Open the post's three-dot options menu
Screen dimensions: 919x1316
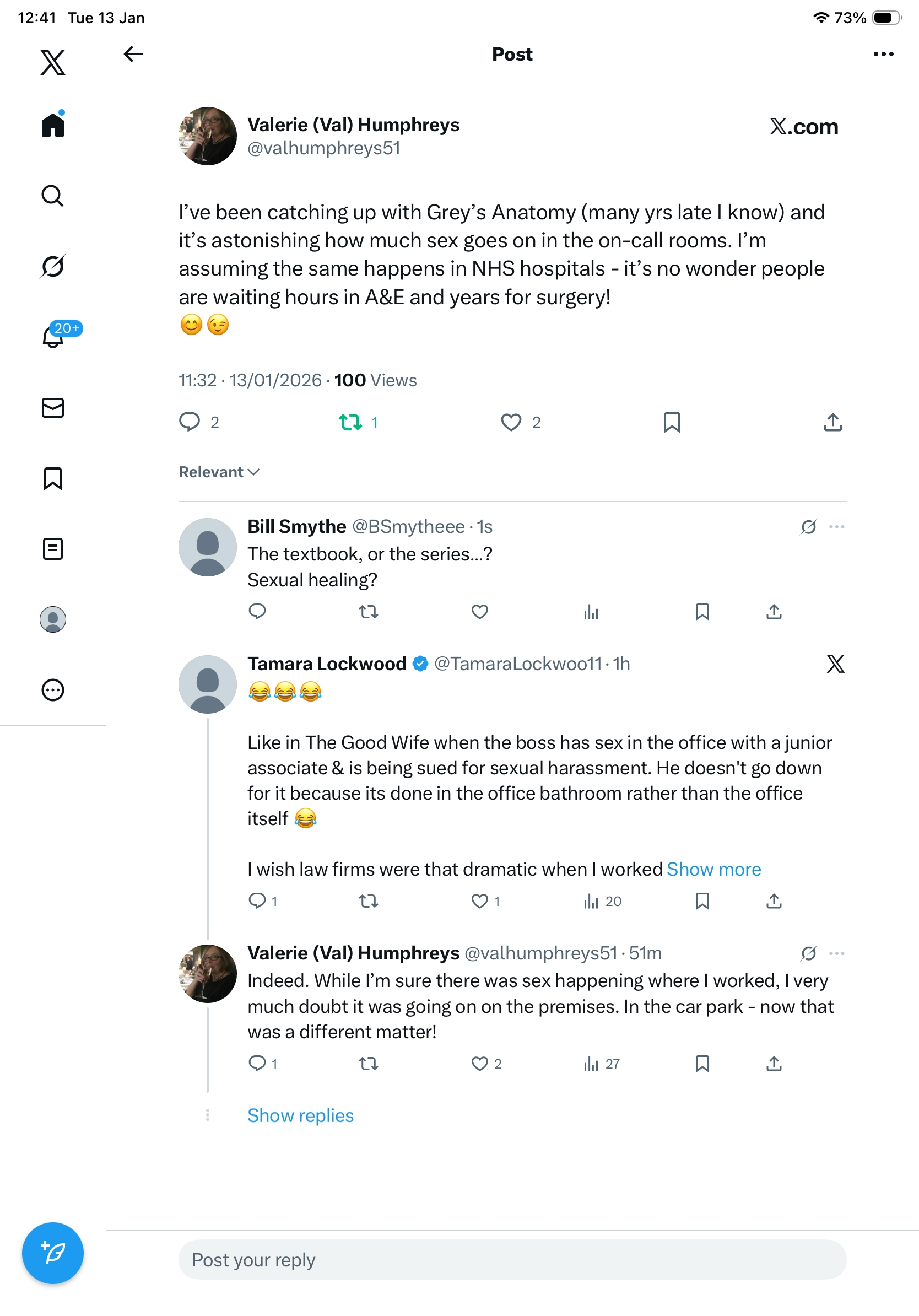pos(883,54)
